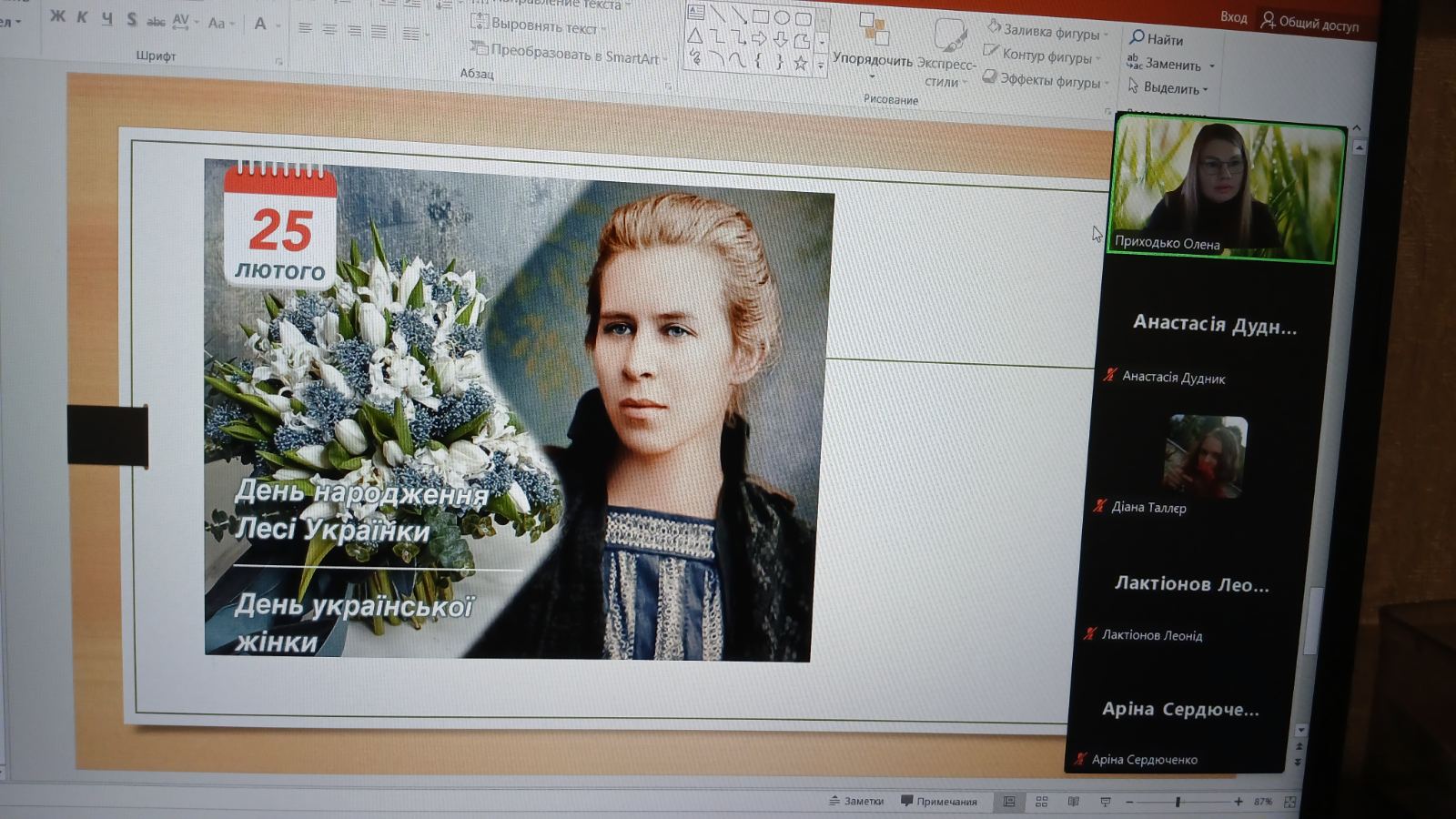Select the oval shape
This screenshot has height=819, width=1456.
click(782, 16)
